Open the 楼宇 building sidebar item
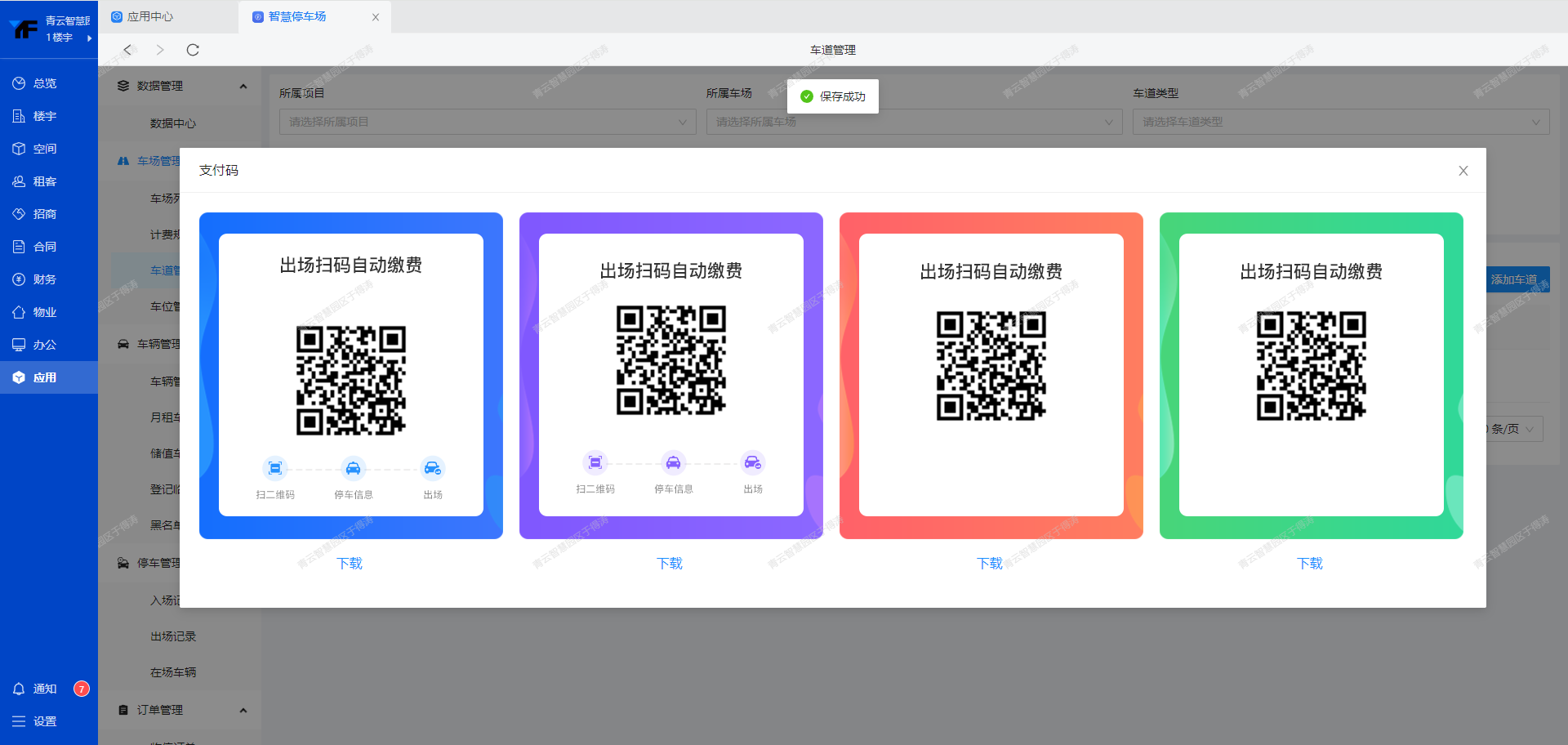Viewport: 1568px width, 745px height. coord(44,116)
